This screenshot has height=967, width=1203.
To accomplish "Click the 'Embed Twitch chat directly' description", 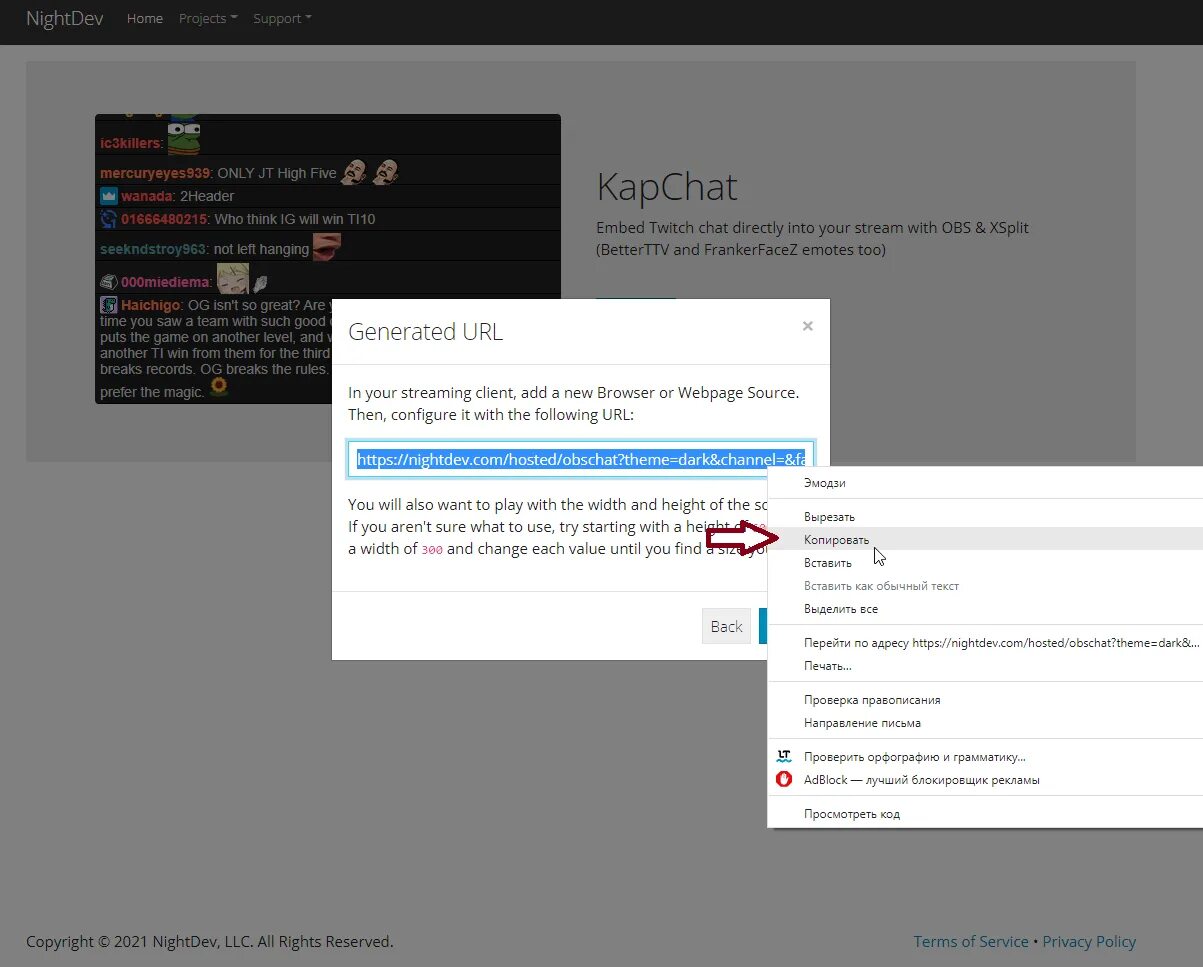I will (x=813, y=238).
